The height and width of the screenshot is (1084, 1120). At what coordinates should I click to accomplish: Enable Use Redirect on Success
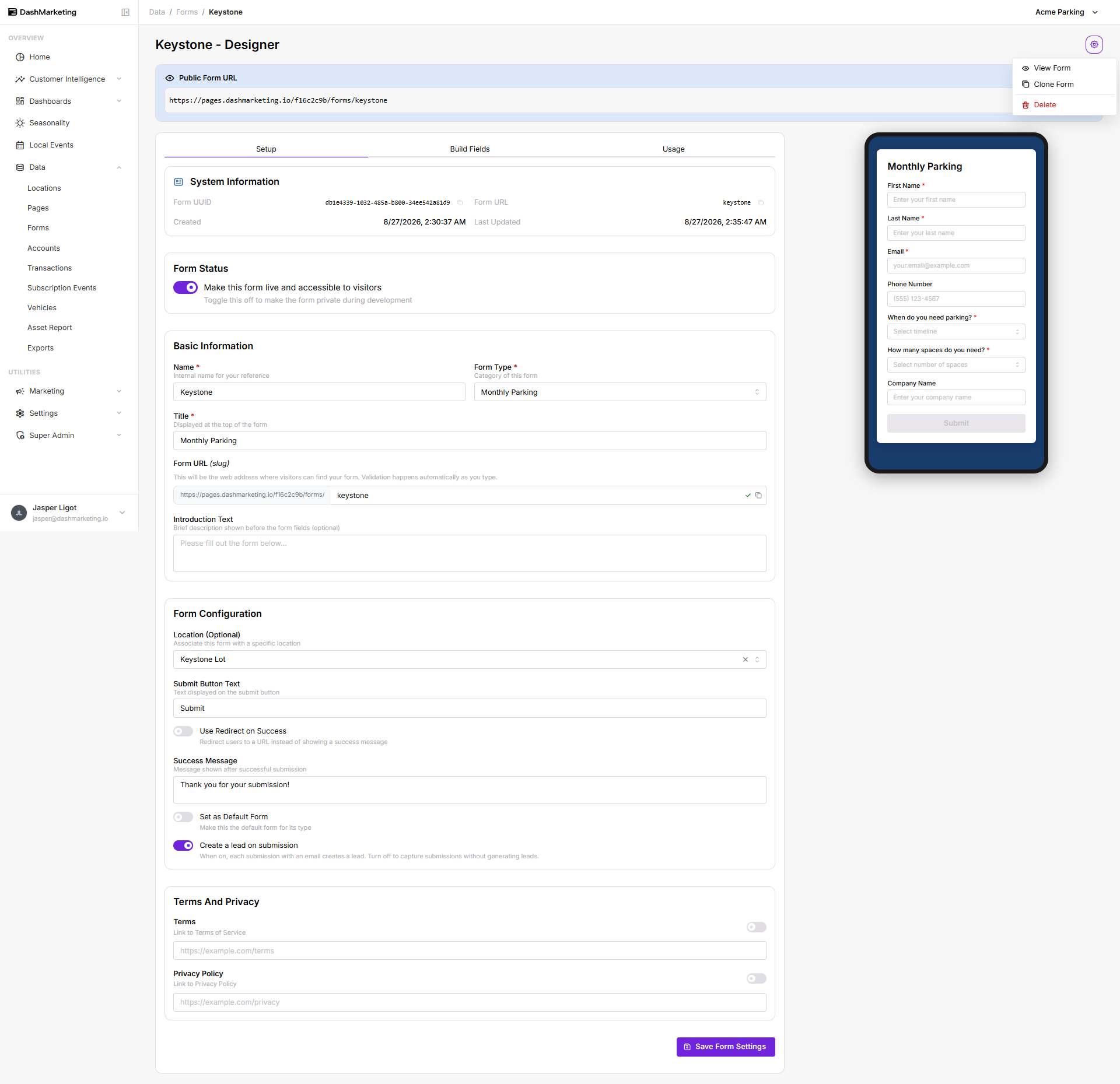(183, 731)
